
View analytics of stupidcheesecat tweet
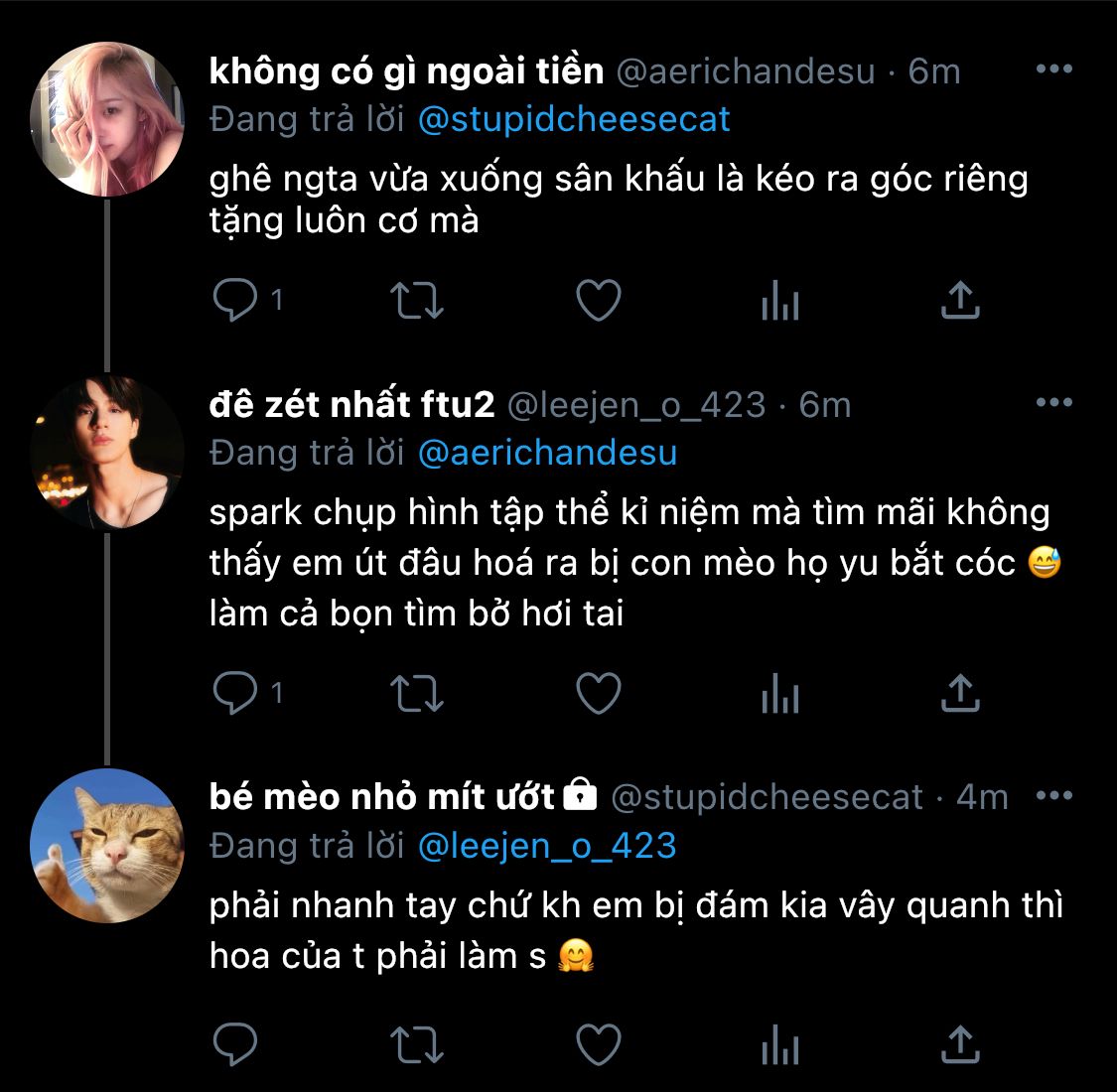tap(780, 1044)
